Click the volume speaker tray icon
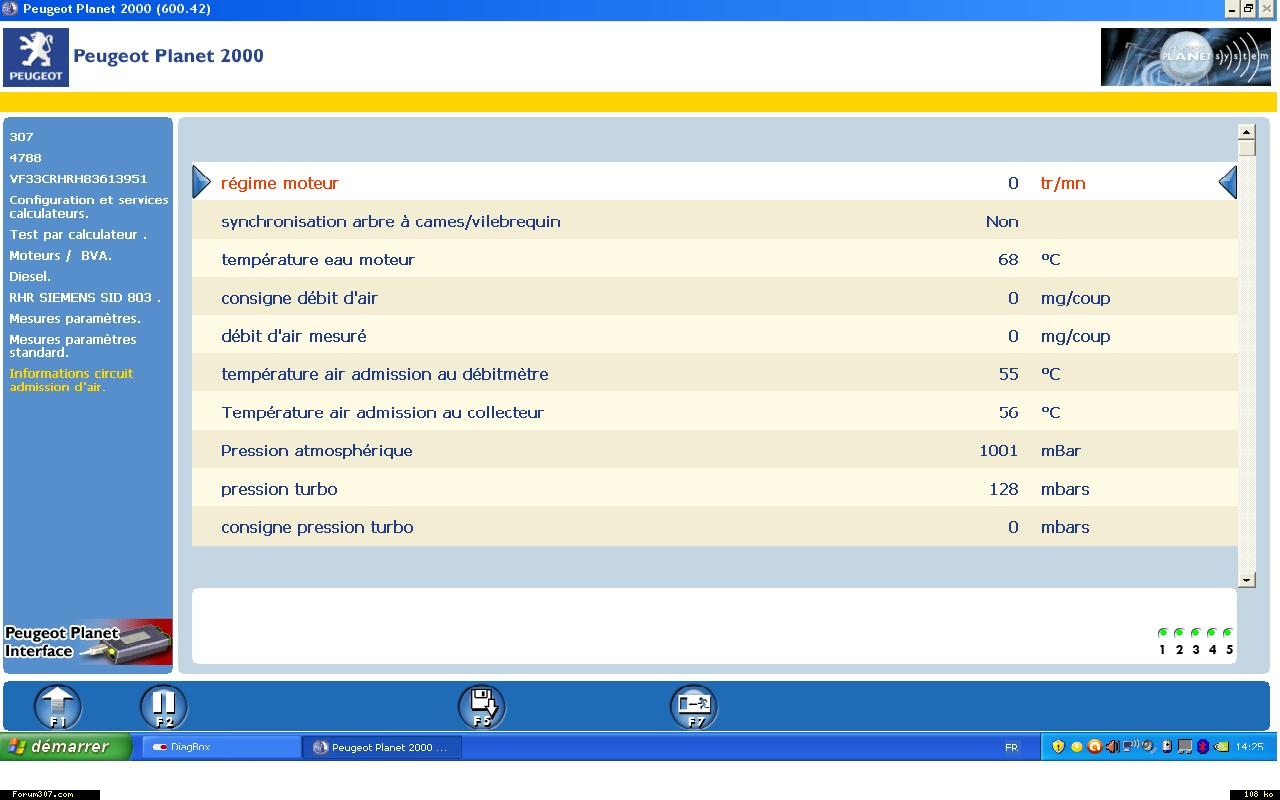This screenshot has height=800, width=1280. click(1112, 747)
